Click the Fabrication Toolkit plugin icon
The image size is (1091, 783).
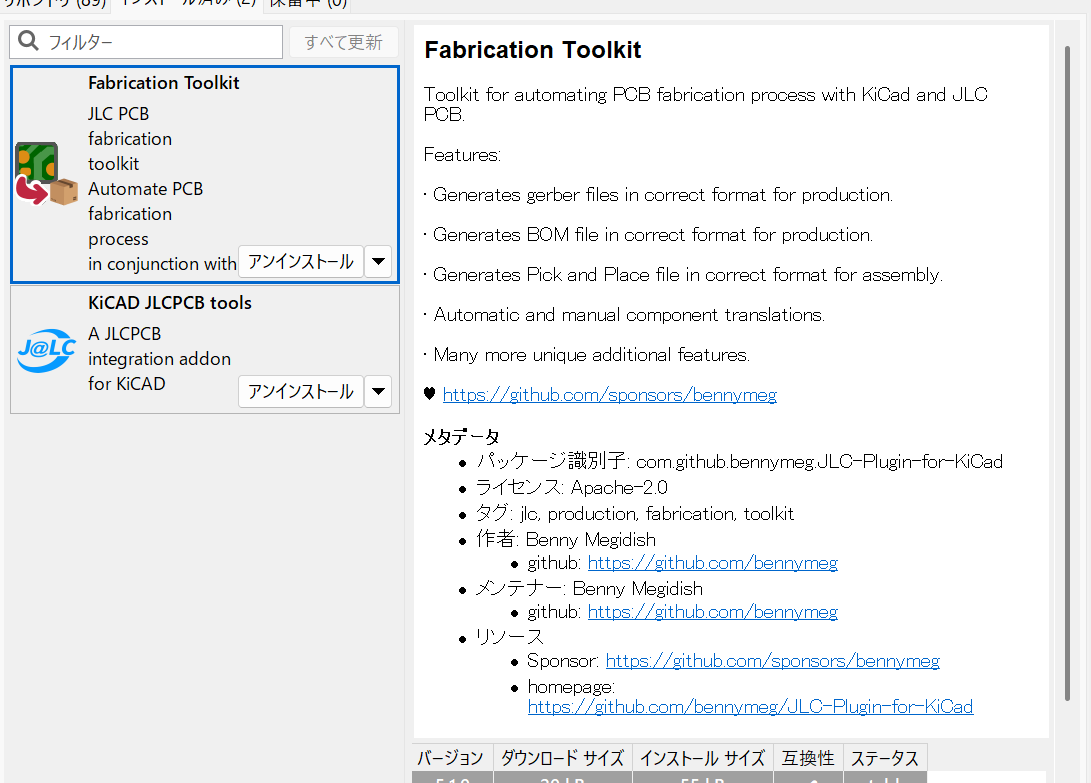coord(46,174)
